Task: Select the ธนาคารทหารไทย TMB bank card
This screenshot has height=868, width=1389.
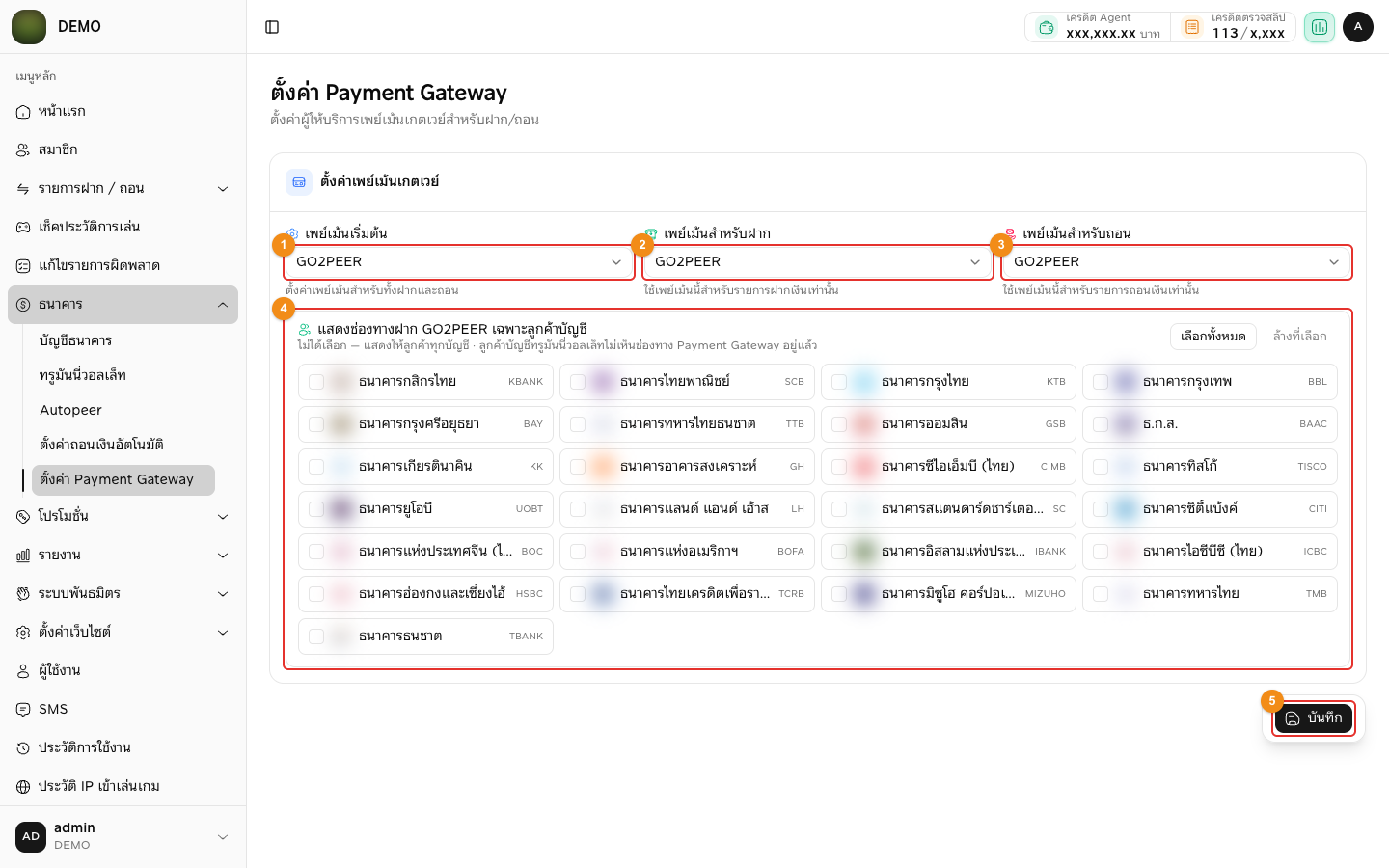Action: point(1210,594)
